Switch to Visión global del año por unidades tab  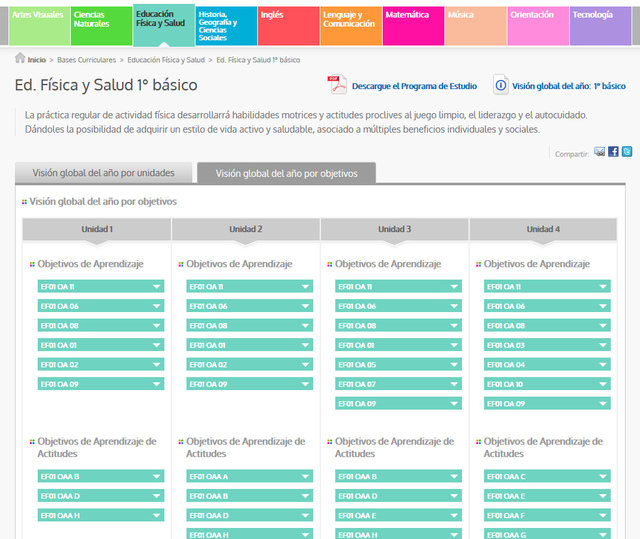pos(104,173)
